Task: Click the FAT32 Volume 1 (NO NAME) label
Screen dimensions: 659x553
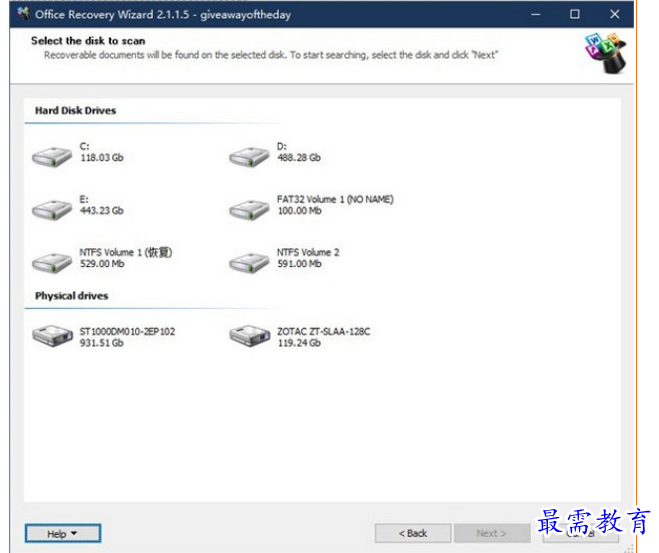Action: (x=335, y=199)
